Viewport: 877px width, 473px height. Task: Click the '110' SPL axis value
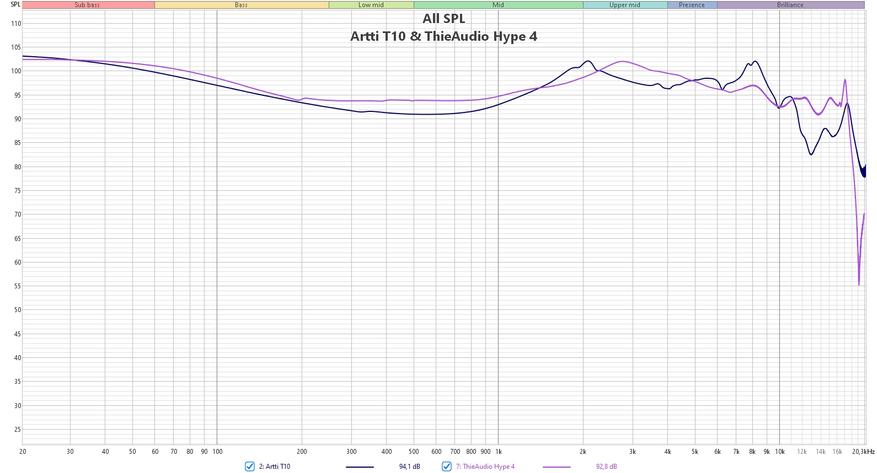point(16,23)
